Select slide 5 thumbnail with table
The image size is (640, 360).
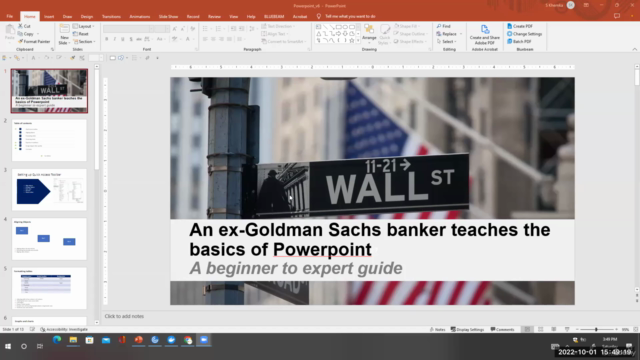[49, 288]
